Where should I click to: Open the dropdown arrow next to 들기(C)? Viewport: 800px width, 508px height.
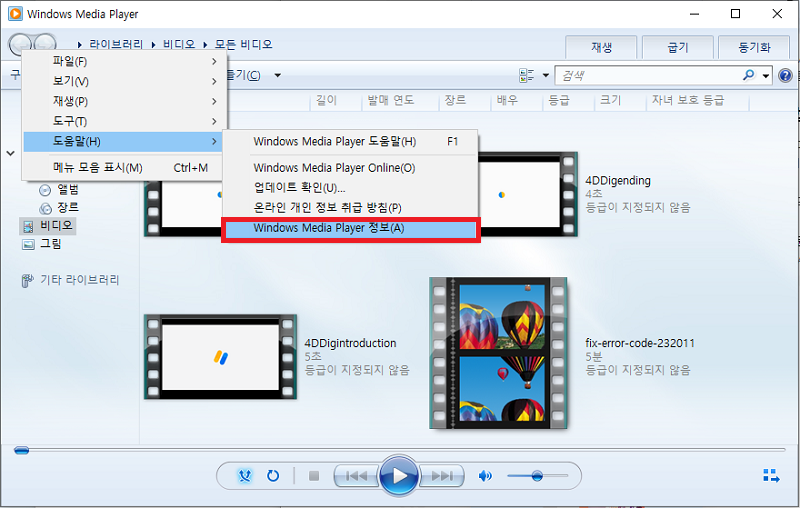click(278, 75)
